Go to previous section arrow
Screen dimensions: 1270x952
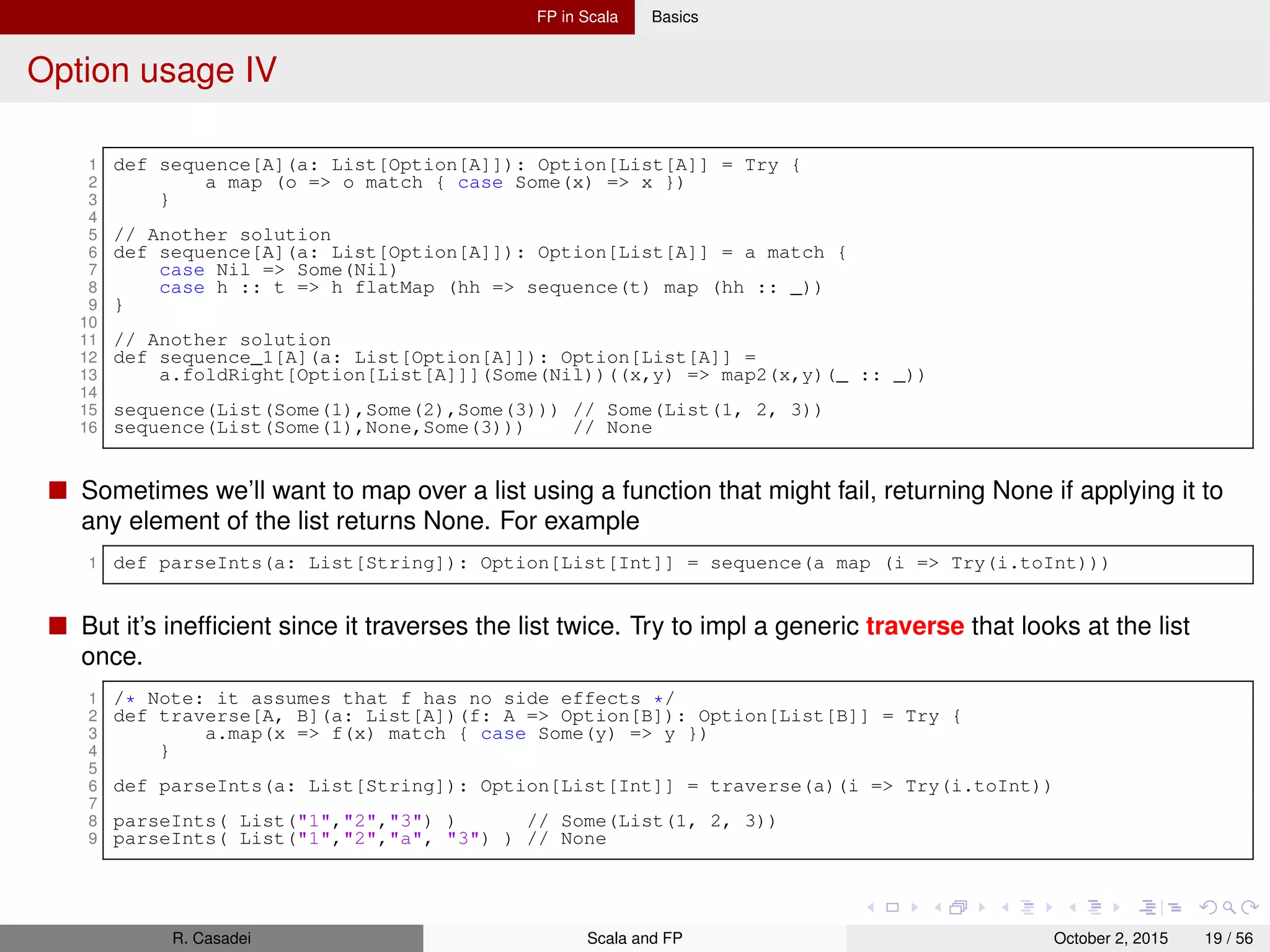[1073, 907]
